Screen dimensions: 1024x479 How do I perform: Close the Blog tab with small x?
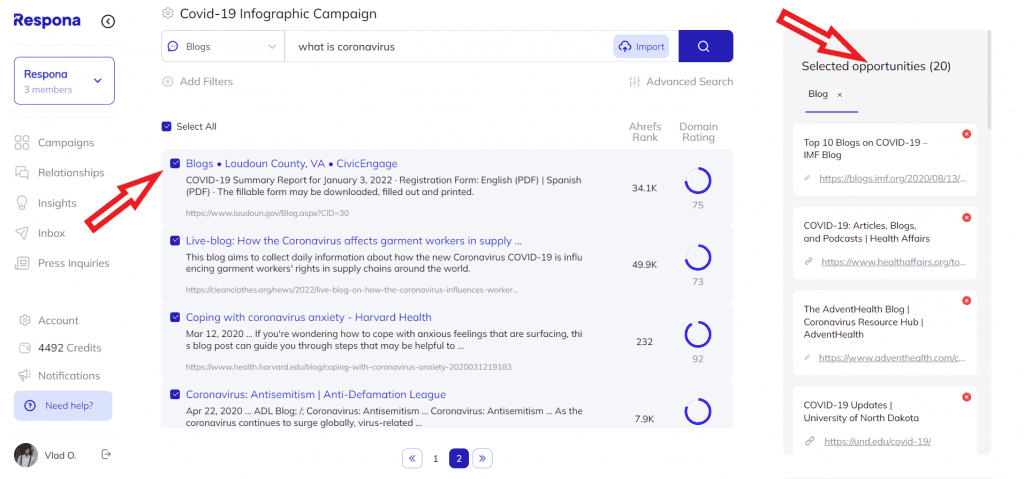[840, 95]
